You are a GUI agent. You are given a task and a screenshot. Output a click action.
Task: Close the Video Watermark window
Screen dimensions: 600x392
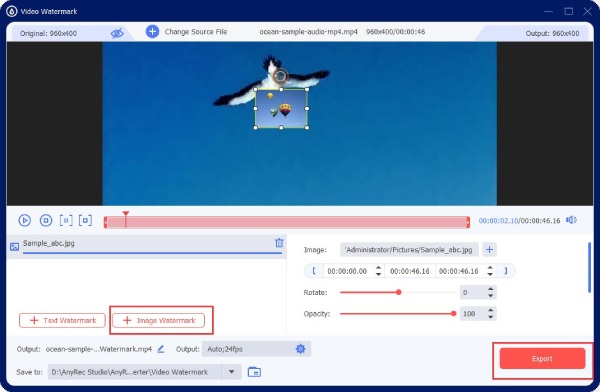[x=587, y=11]
